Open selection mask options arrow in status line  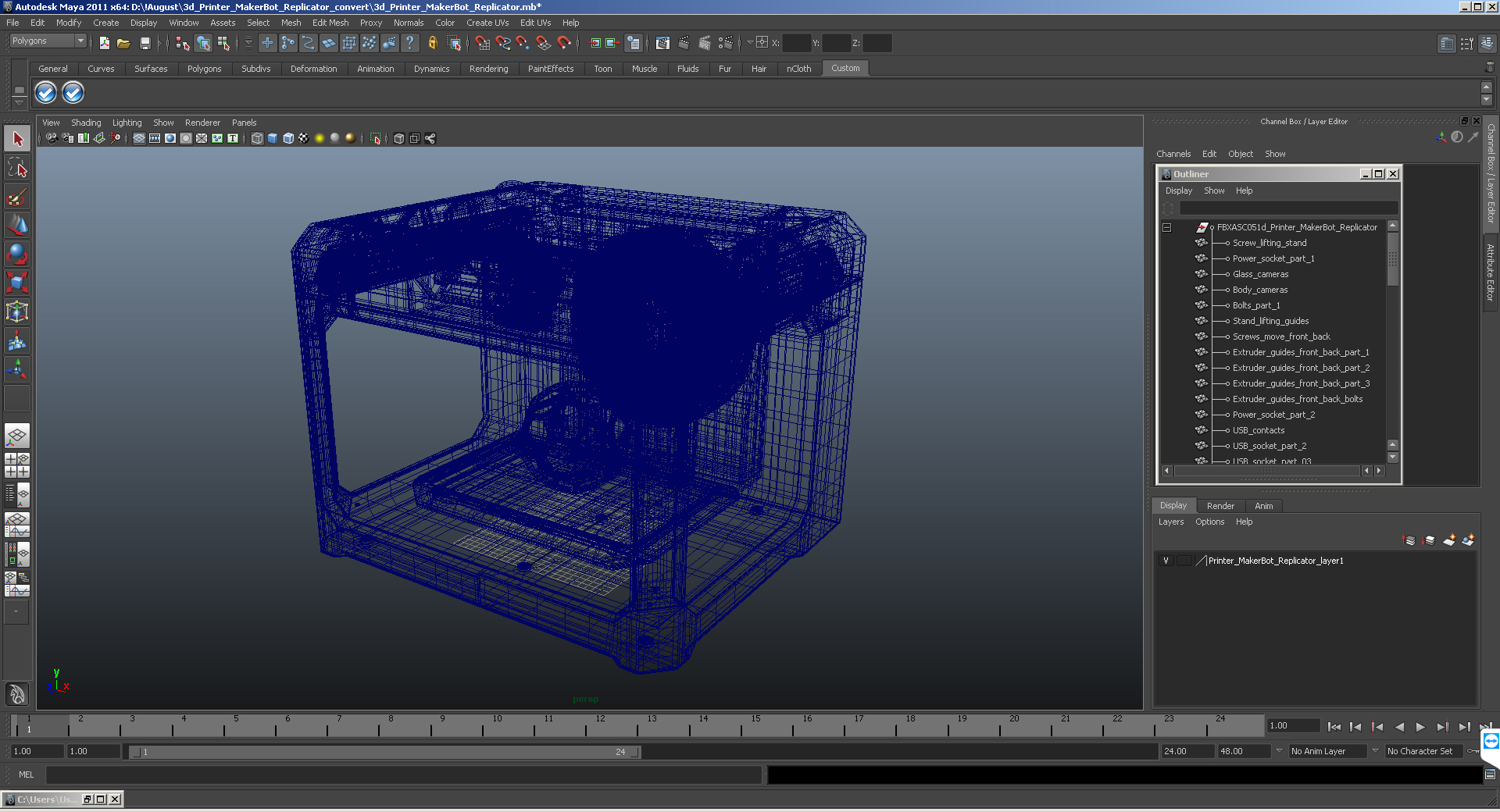[x=248, y=43]
